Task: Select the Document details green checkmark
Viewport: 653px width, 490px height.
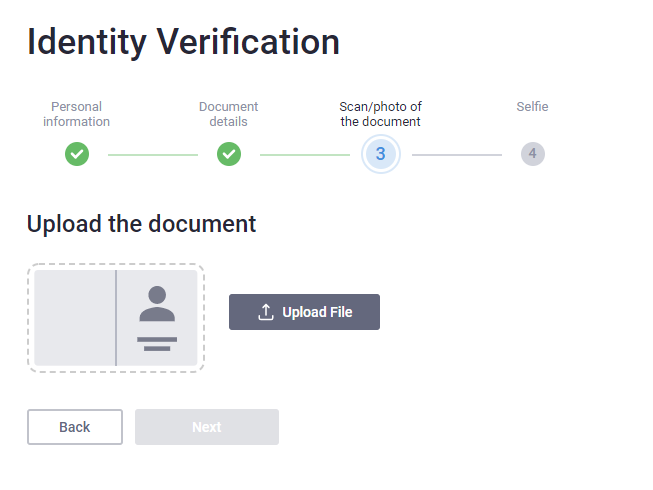Action: (229, 154)
